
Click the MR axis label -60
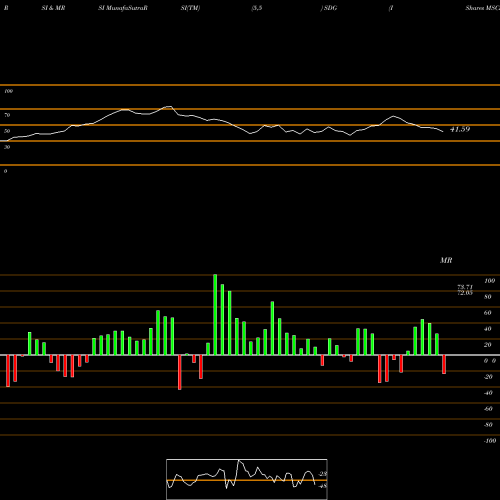(488, 409)
